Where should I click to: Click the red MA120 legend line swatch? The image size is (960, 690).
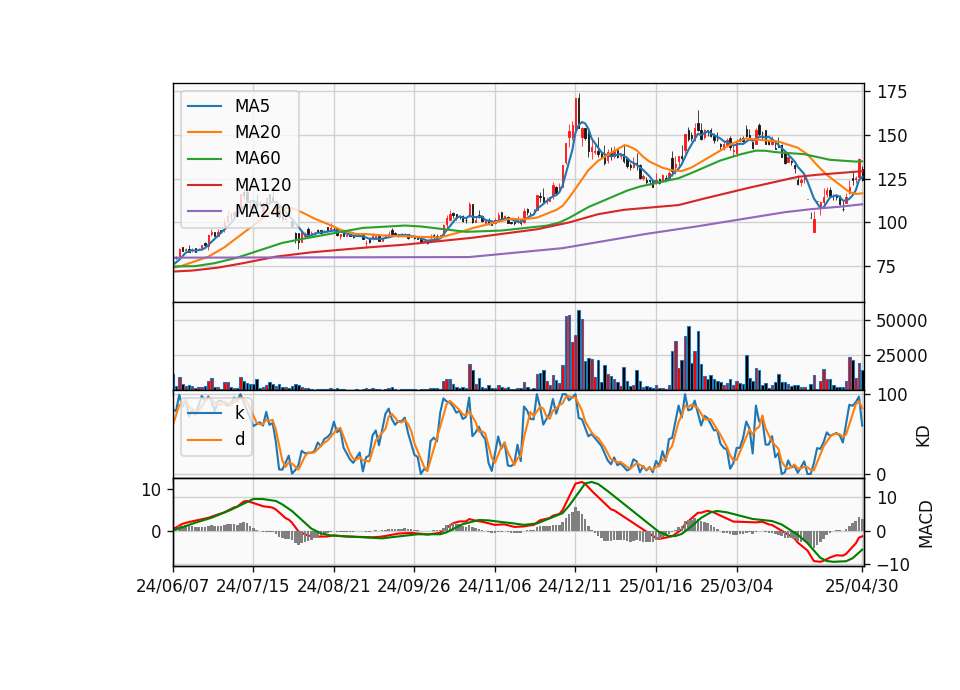204,186
